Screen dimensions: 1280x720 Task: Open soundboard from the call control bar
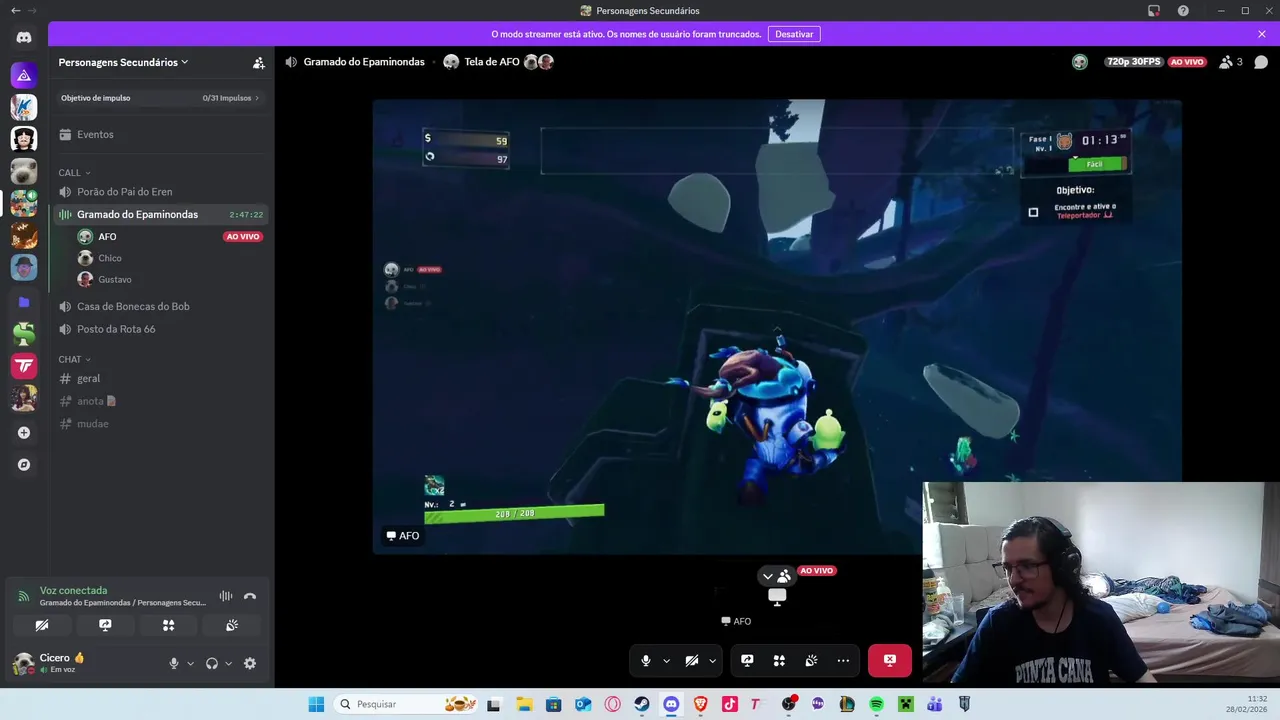click(x=811, y=660)
